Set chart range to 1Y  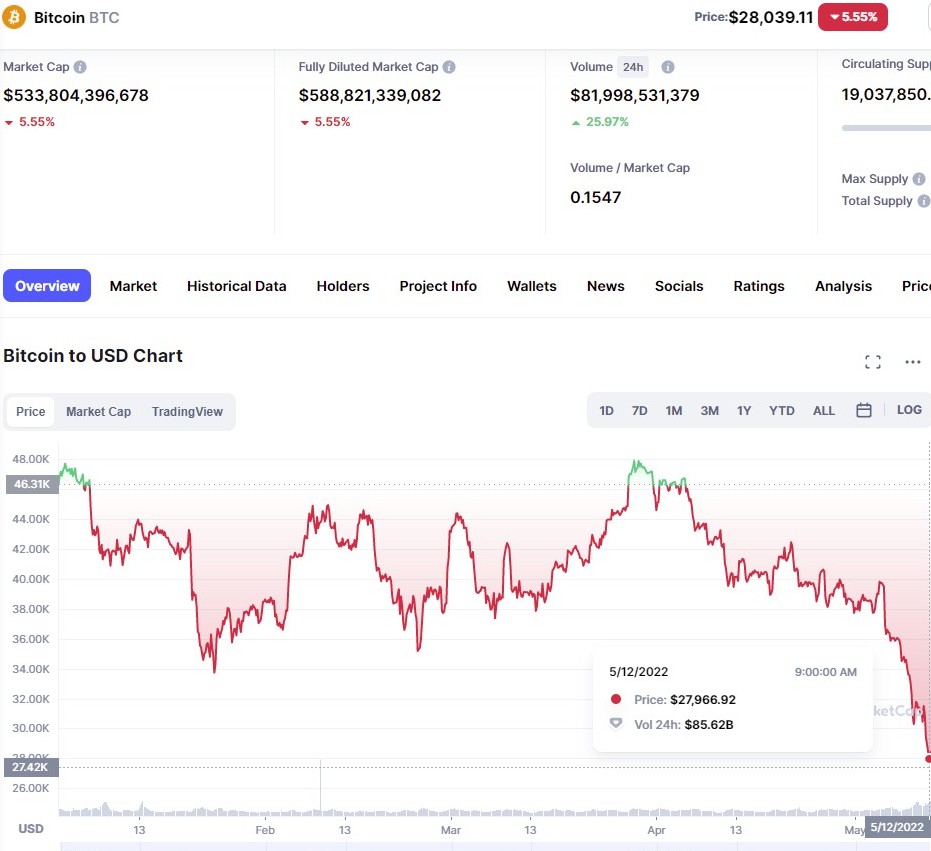tap(744, 410)
